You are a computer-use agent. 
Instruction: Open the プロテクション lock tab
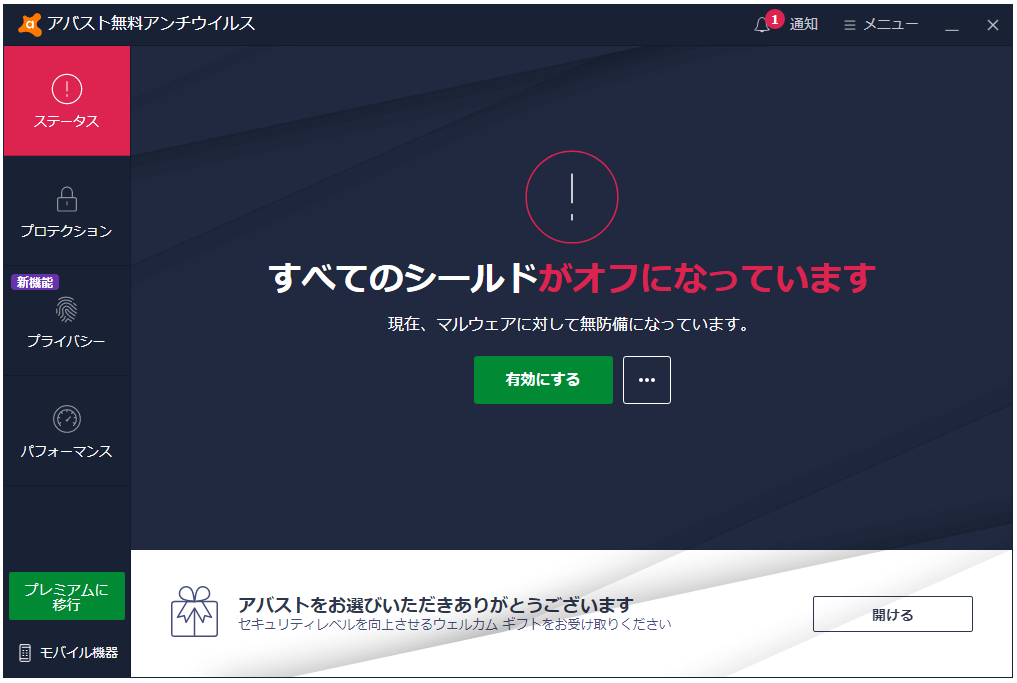pos(67,211)
